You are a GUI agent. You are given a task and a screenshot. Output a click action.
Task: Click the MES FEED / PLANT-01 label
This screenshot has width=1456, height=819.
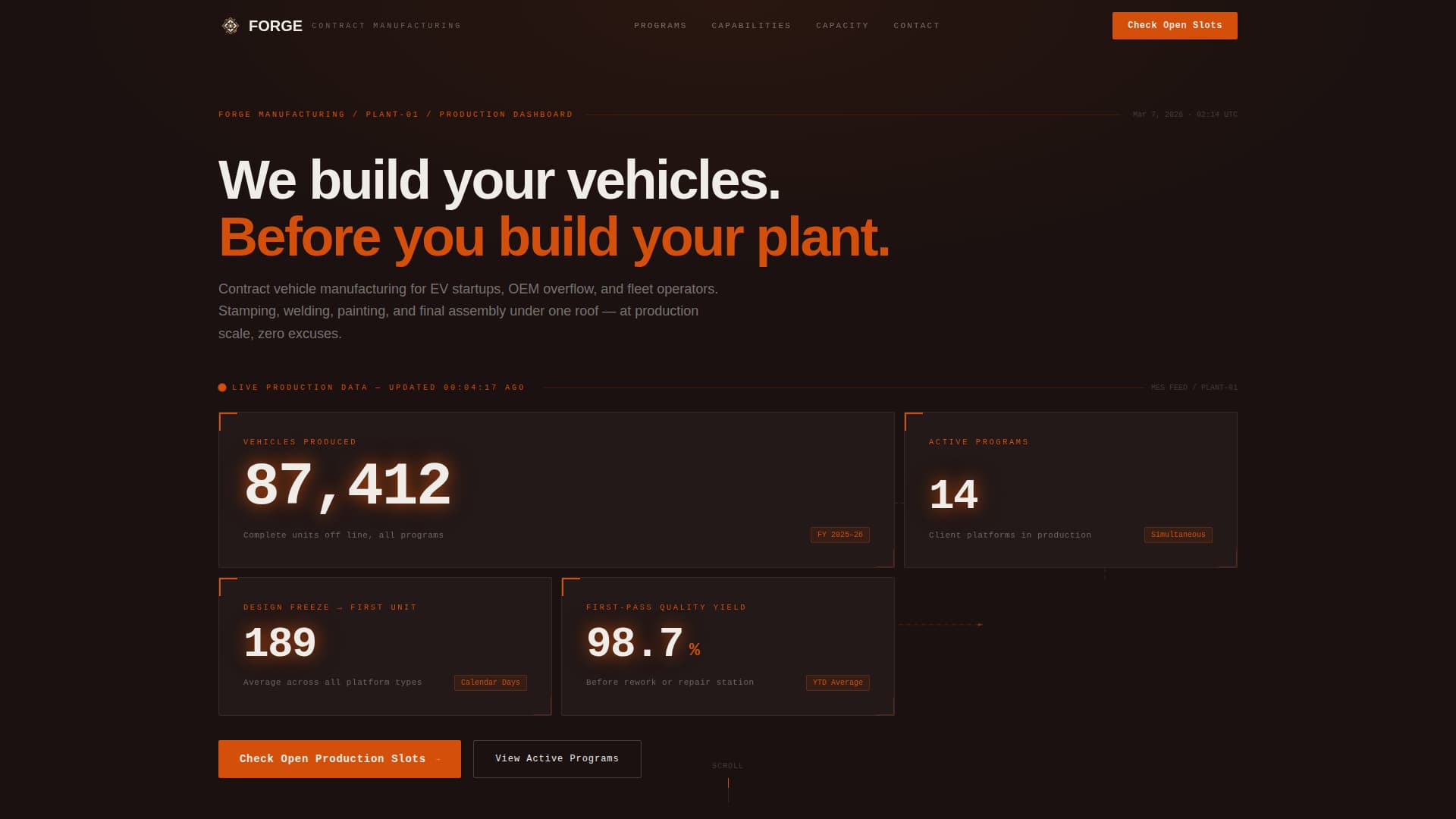tap(1194, 387)
